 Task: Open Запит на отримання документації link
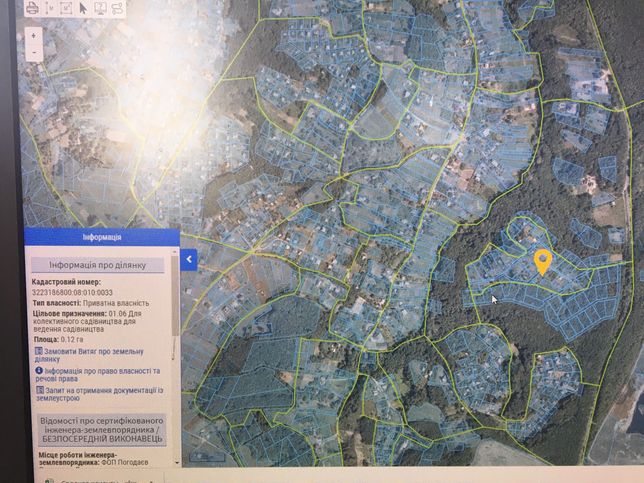99,394
